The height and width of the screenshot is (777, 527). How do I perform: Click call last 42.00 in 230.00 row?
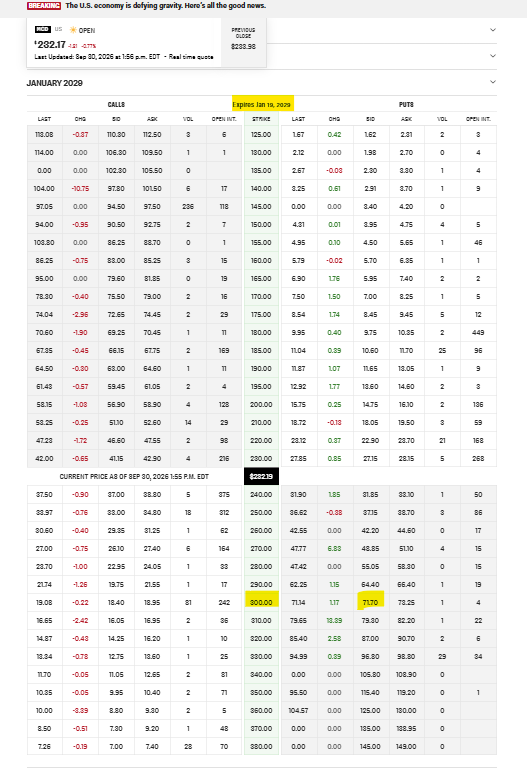(44, 458)
